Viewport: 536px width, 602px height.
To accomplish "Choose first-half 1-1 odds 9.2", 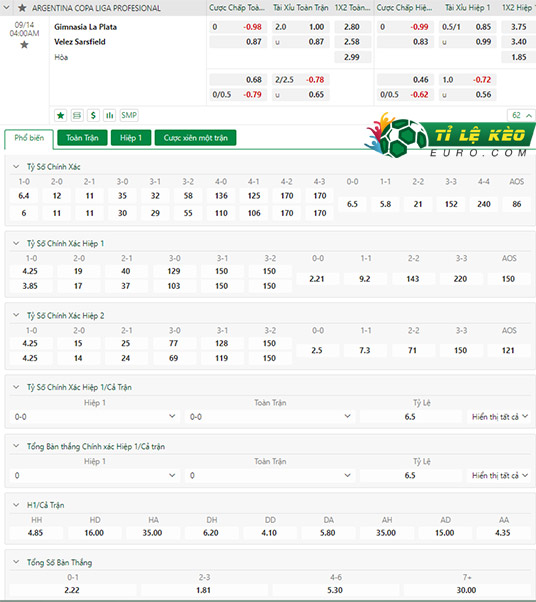I will tap(365, 279).
